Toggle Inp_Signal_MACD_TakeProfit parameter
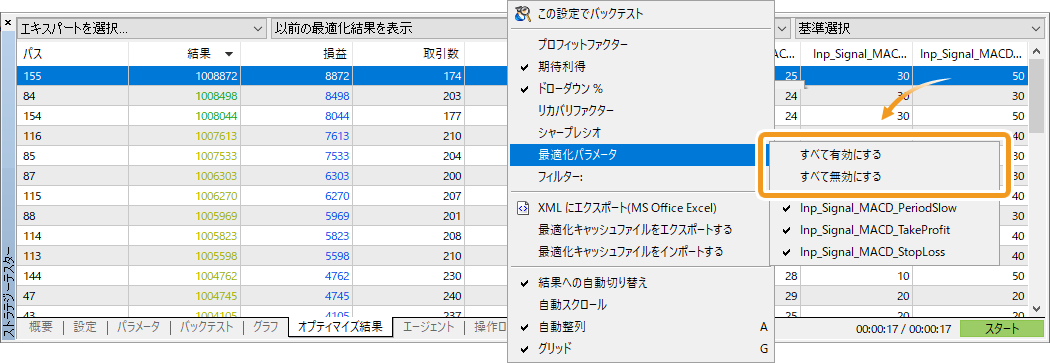Image resolution: width=1050 pixels, height=363 pixels. tap(786, 230)
